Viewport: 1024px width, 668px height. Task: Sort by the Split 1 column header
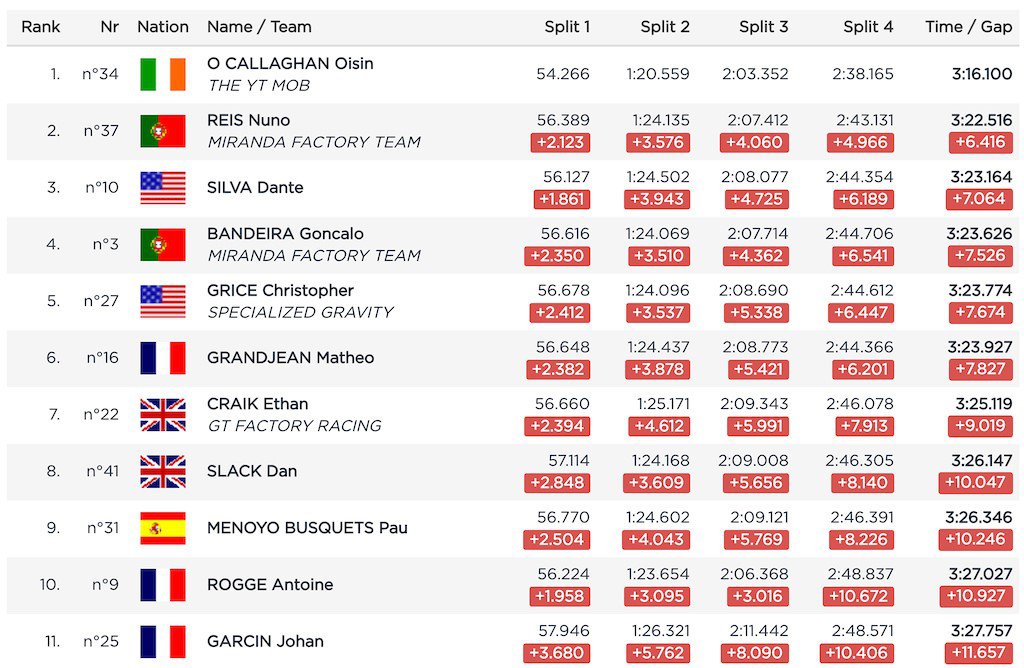pyautogui.click(x=567, y=27)
